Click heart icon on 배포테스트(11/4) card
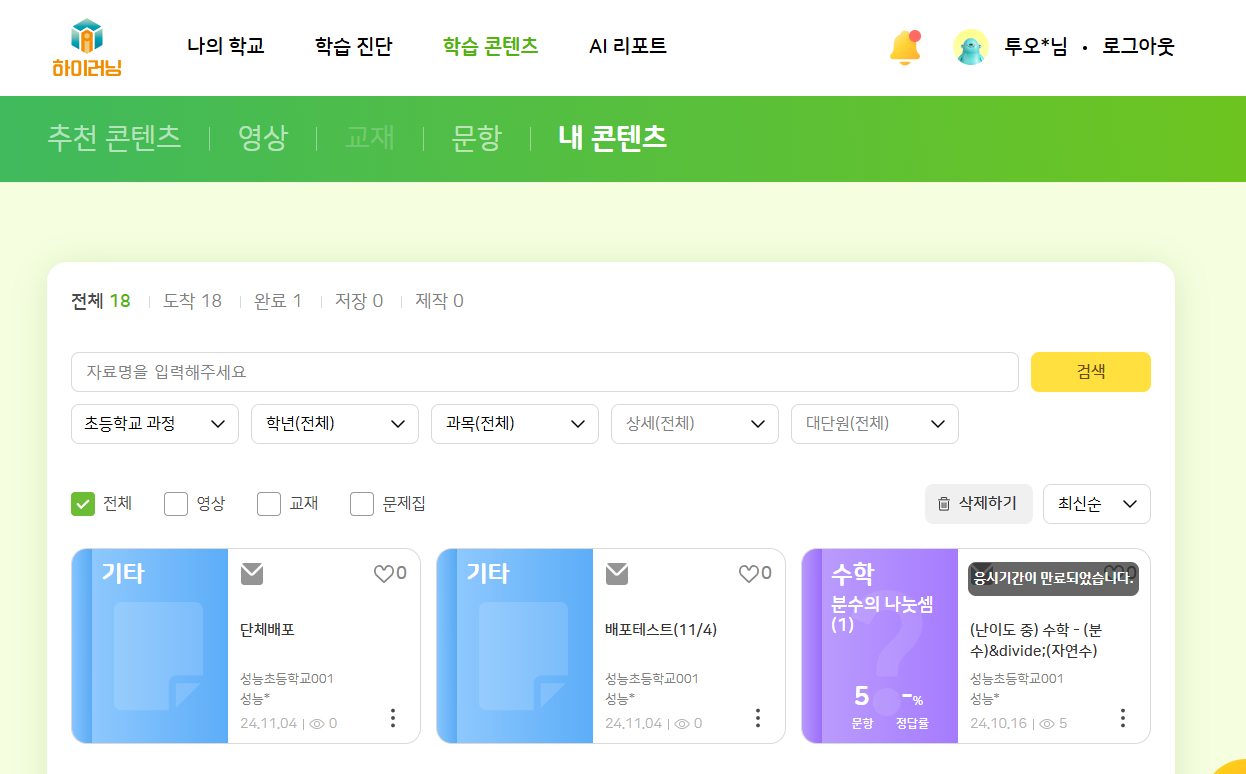 tap(748, 573)
